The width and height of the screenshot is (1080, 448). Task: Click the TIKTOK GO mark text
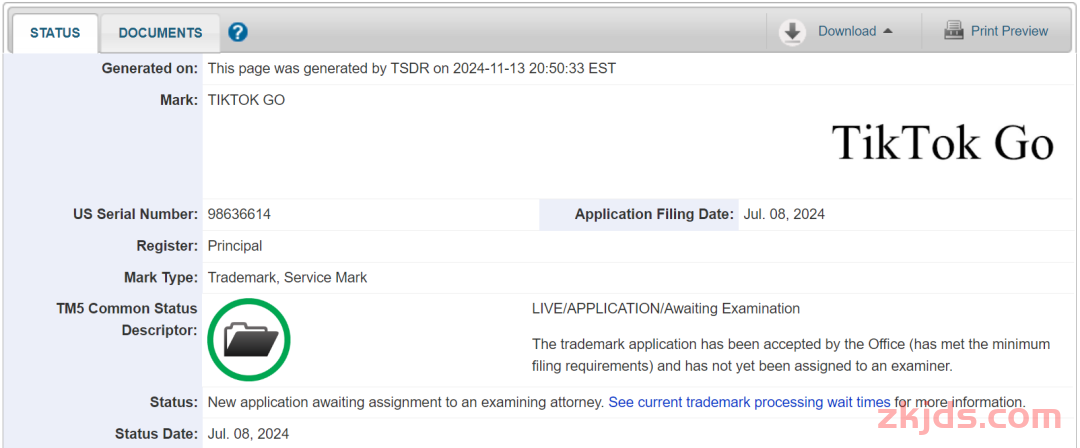pos(246,100)
